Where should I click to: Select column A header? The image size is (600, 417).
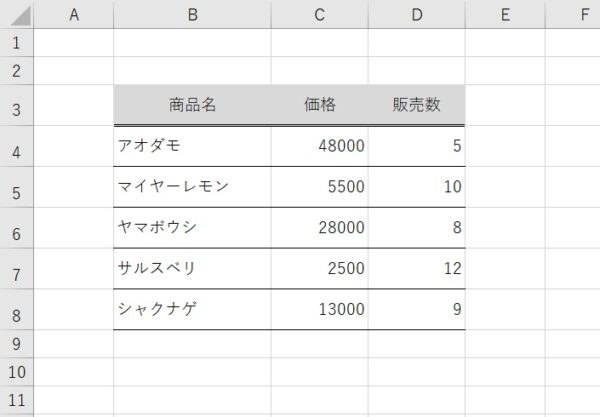click(74, 14)
